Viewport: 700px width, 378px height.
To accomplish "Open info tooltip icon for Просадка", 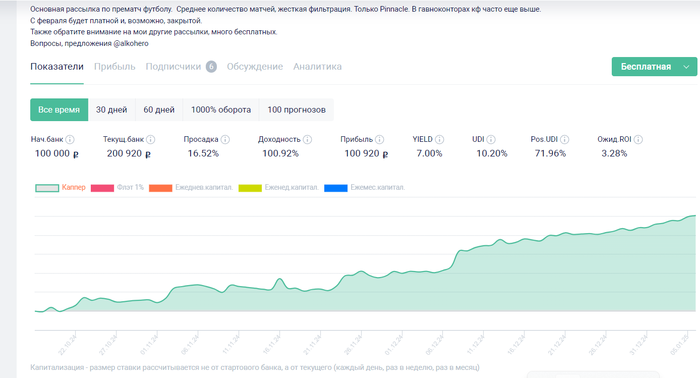I will coord(225,139).
